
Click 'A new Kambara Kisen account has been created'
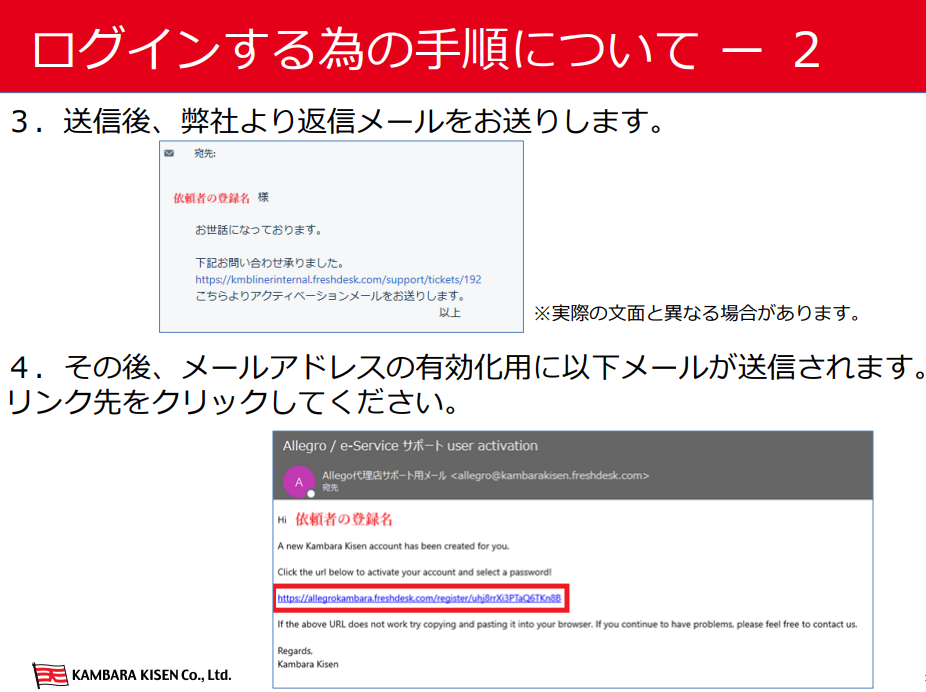[x=393, y=546]
